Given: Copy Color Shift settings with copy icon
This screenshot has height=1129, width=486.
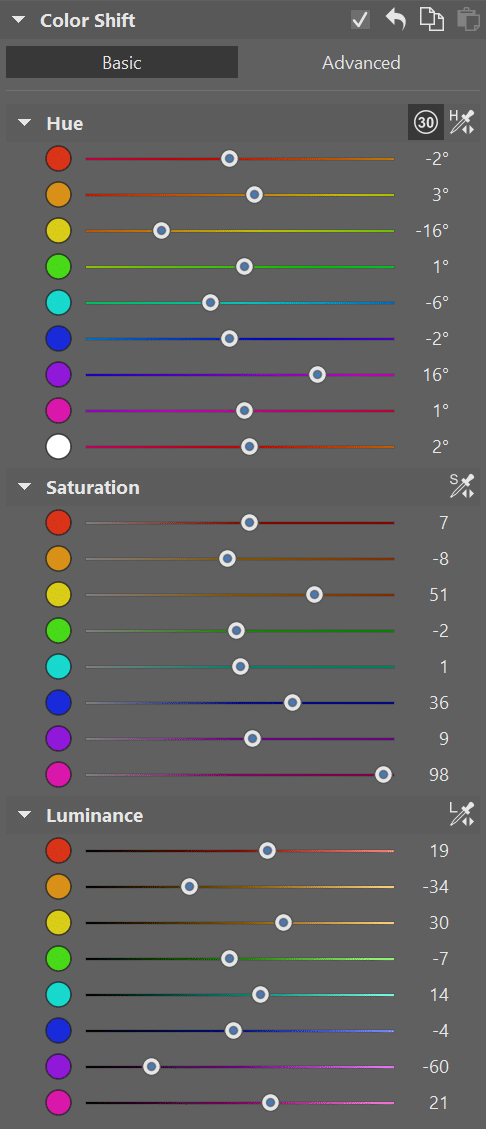Looking at the screenshot, I should tap(431, 19).
